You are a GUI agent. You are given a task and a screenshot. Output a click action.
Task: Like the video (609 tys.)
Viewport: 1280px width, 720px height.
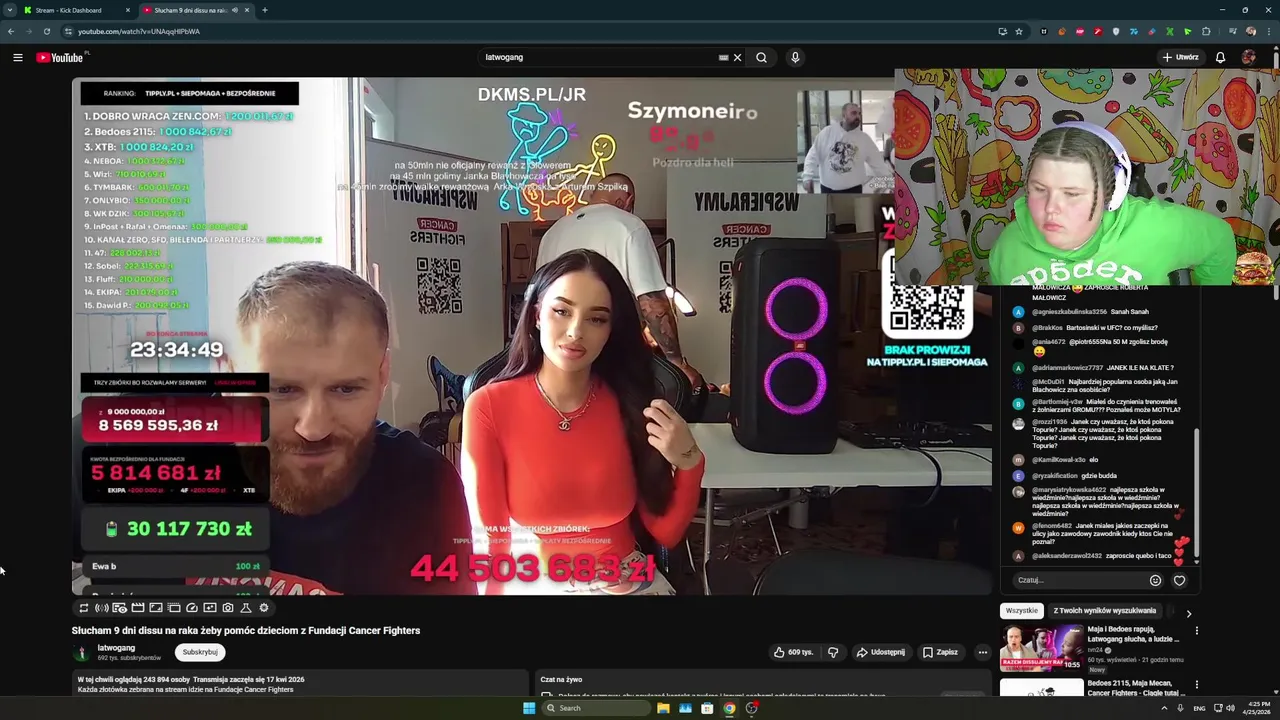(793, 652)
